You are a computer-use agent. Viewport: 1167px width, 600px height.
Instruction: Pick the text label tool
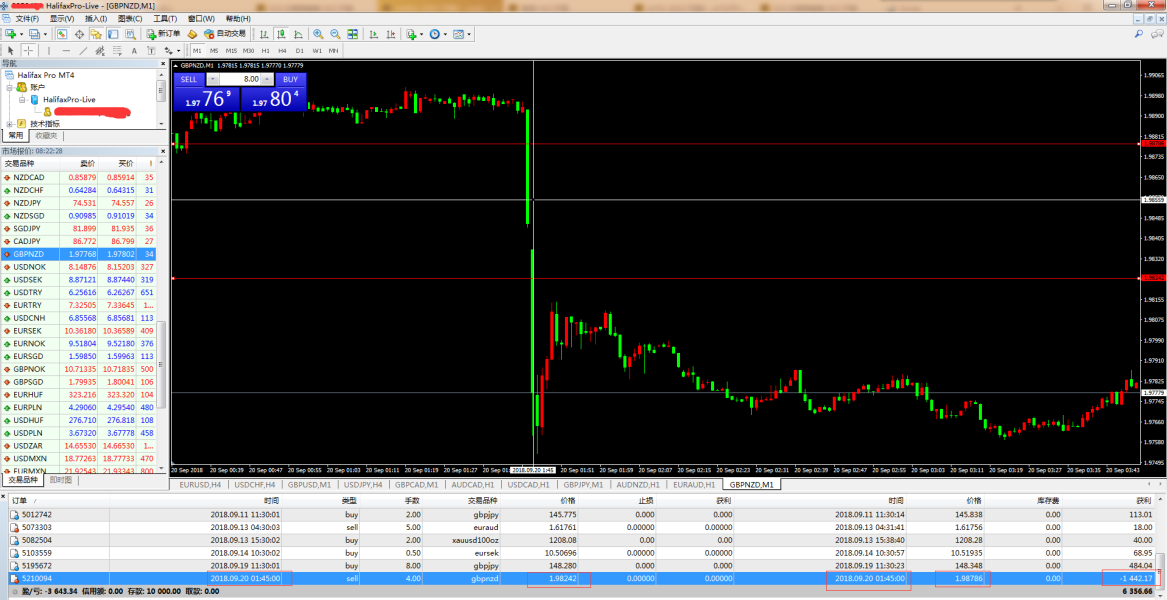[135, 50]
